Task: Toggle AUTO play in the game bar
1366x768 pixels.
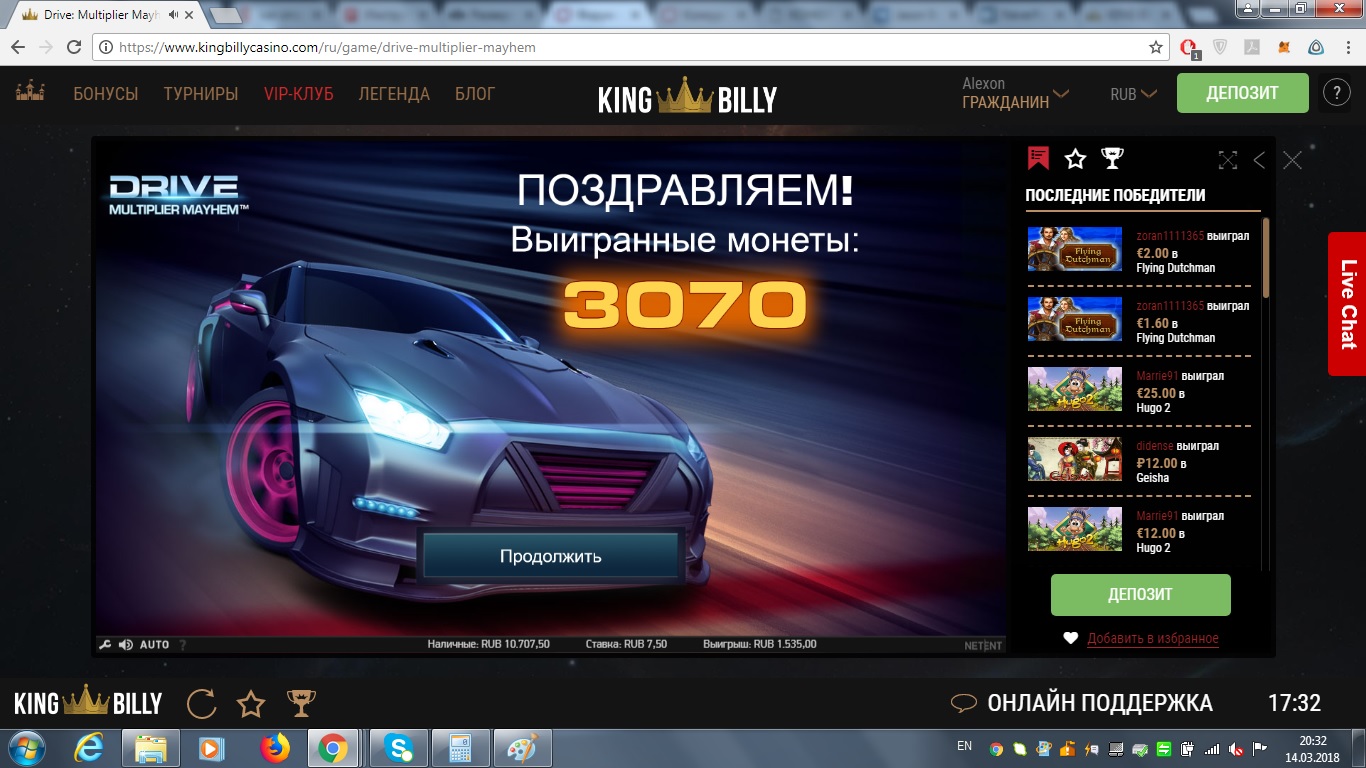Action: coord(154,645)
